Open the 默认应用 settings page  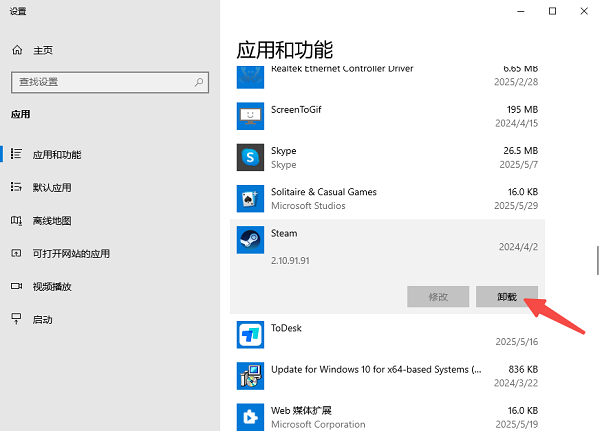pos(52,187)
